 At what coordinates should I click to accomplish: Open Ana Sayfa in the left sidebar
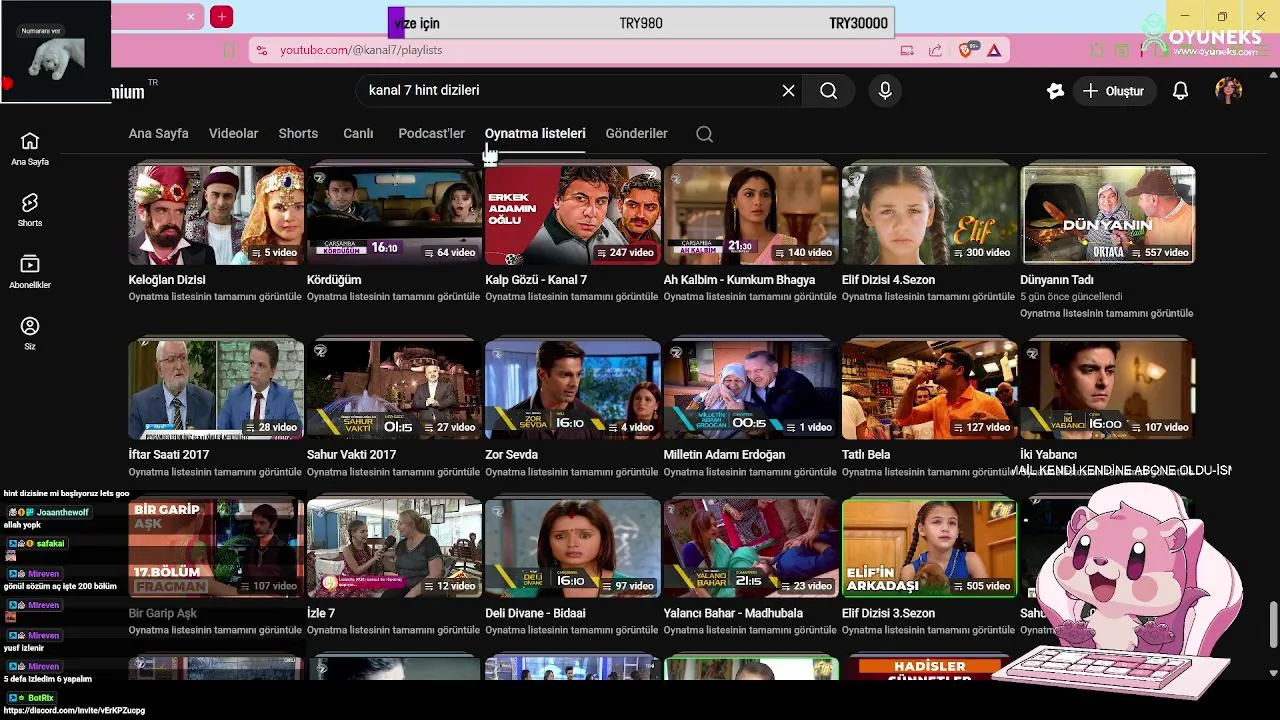point(30,149)
